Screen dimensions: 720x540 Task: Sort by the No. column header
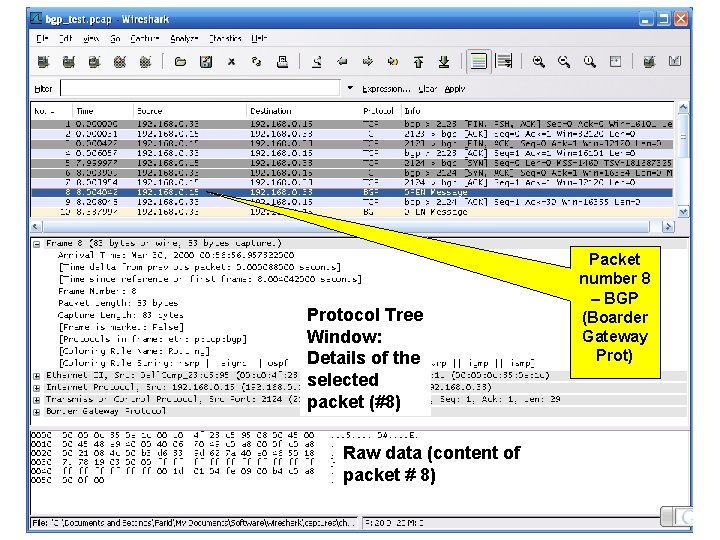pyautogui.click(x=51, y=111)
